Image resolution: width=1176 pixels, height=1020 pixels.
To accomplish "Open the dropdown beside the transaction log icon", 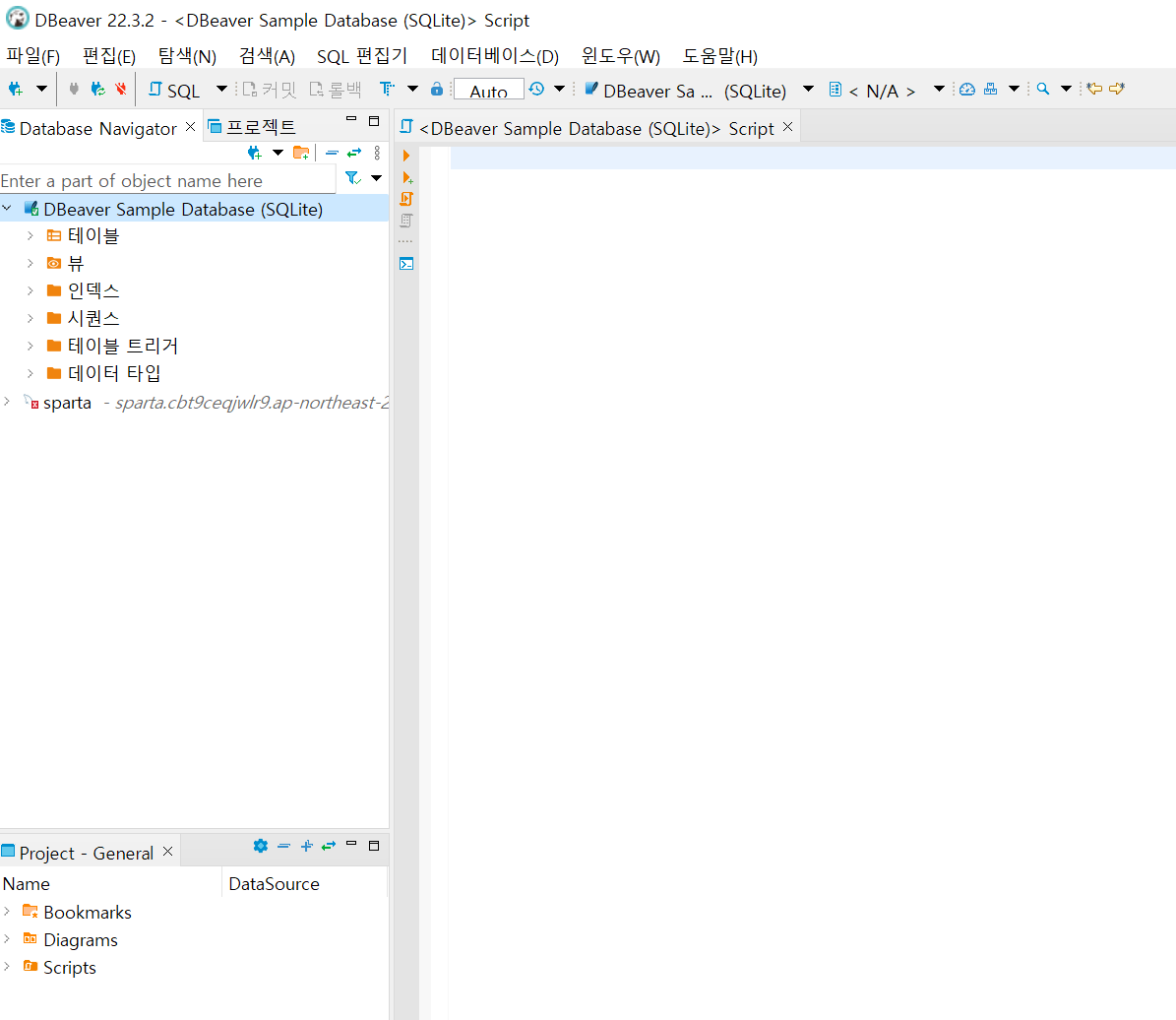I will point(560,89).
